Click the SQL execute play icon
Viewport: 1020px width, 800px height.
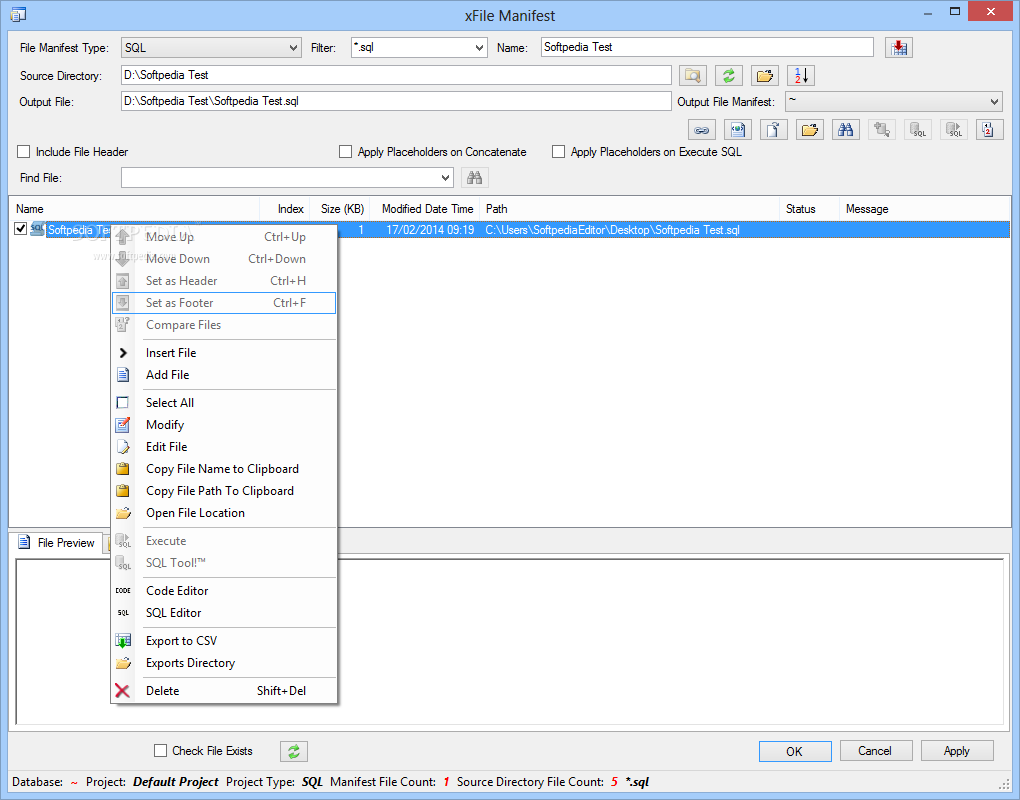coord(954,129)
